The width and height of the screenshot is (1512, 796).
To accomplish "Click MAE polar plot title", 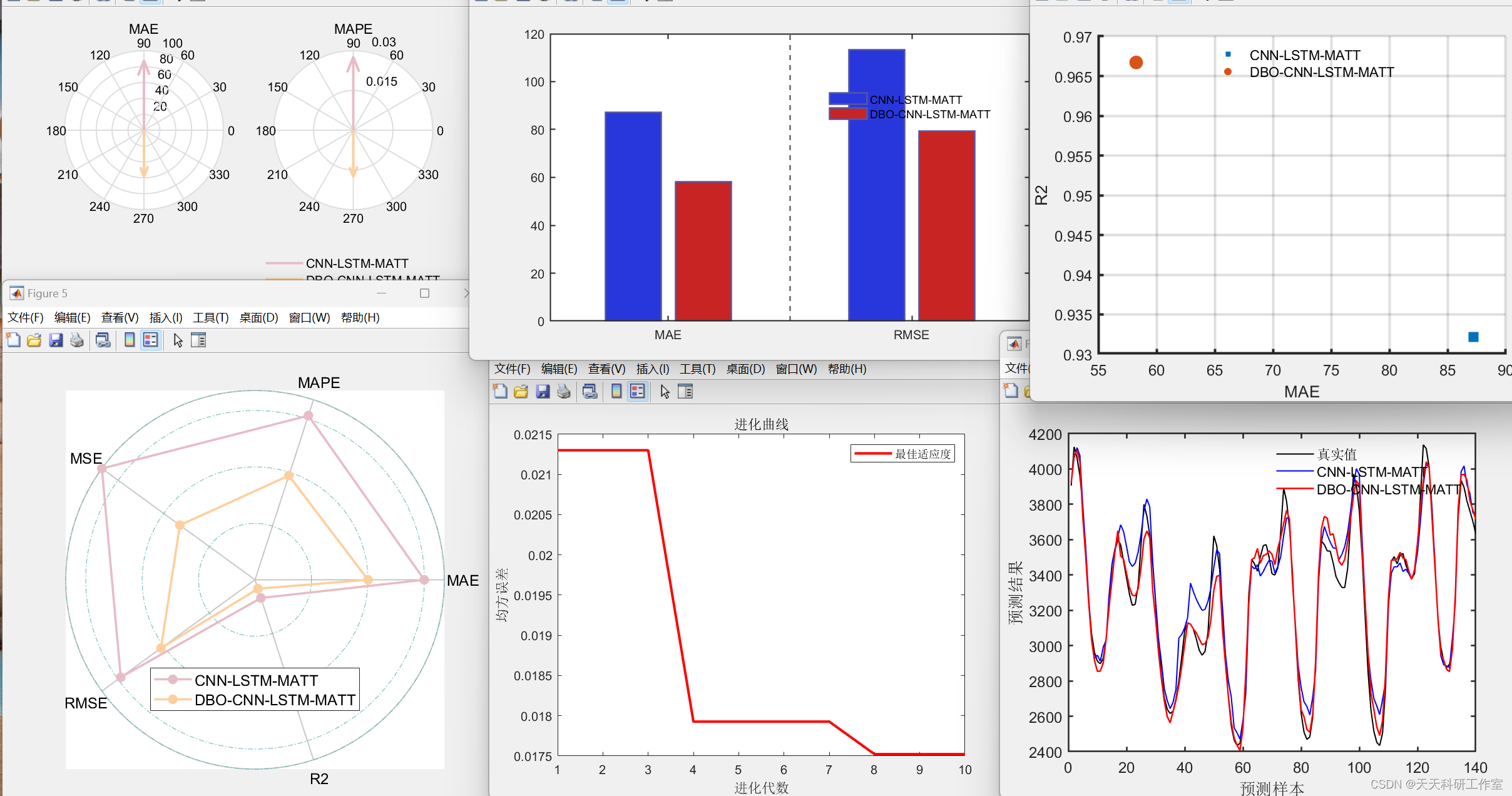I will tap(143, 29).
